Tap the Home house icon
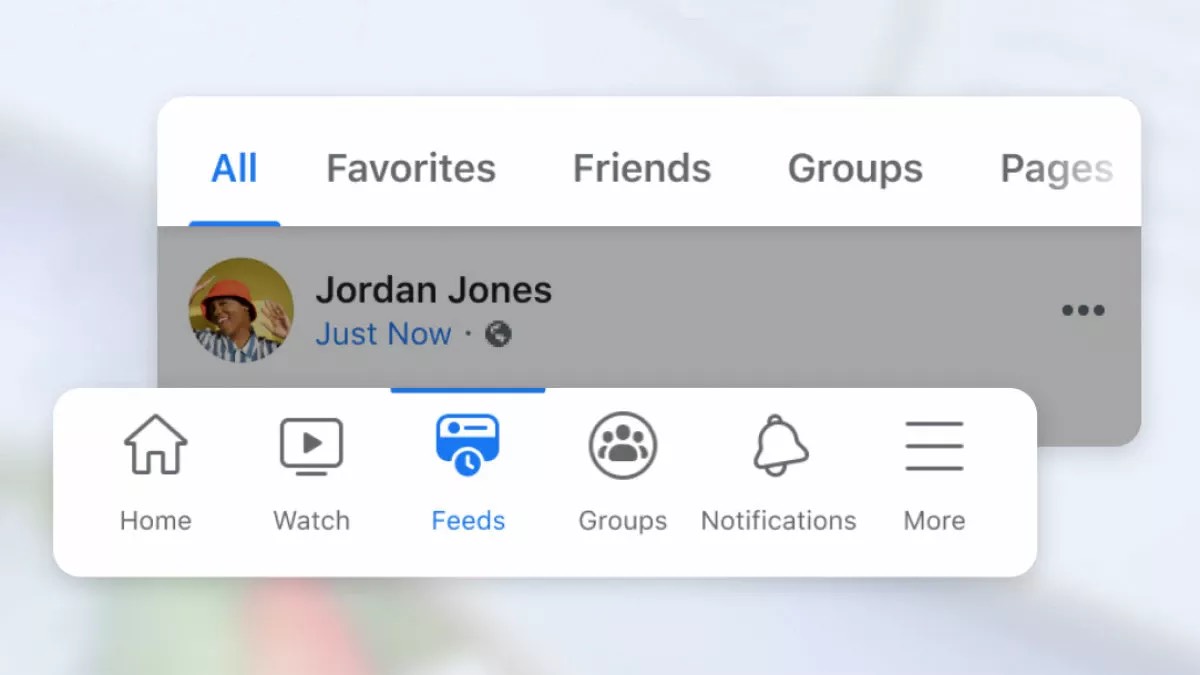Image resolution: width=1200 pixels, height=675 pixels. 155,445
